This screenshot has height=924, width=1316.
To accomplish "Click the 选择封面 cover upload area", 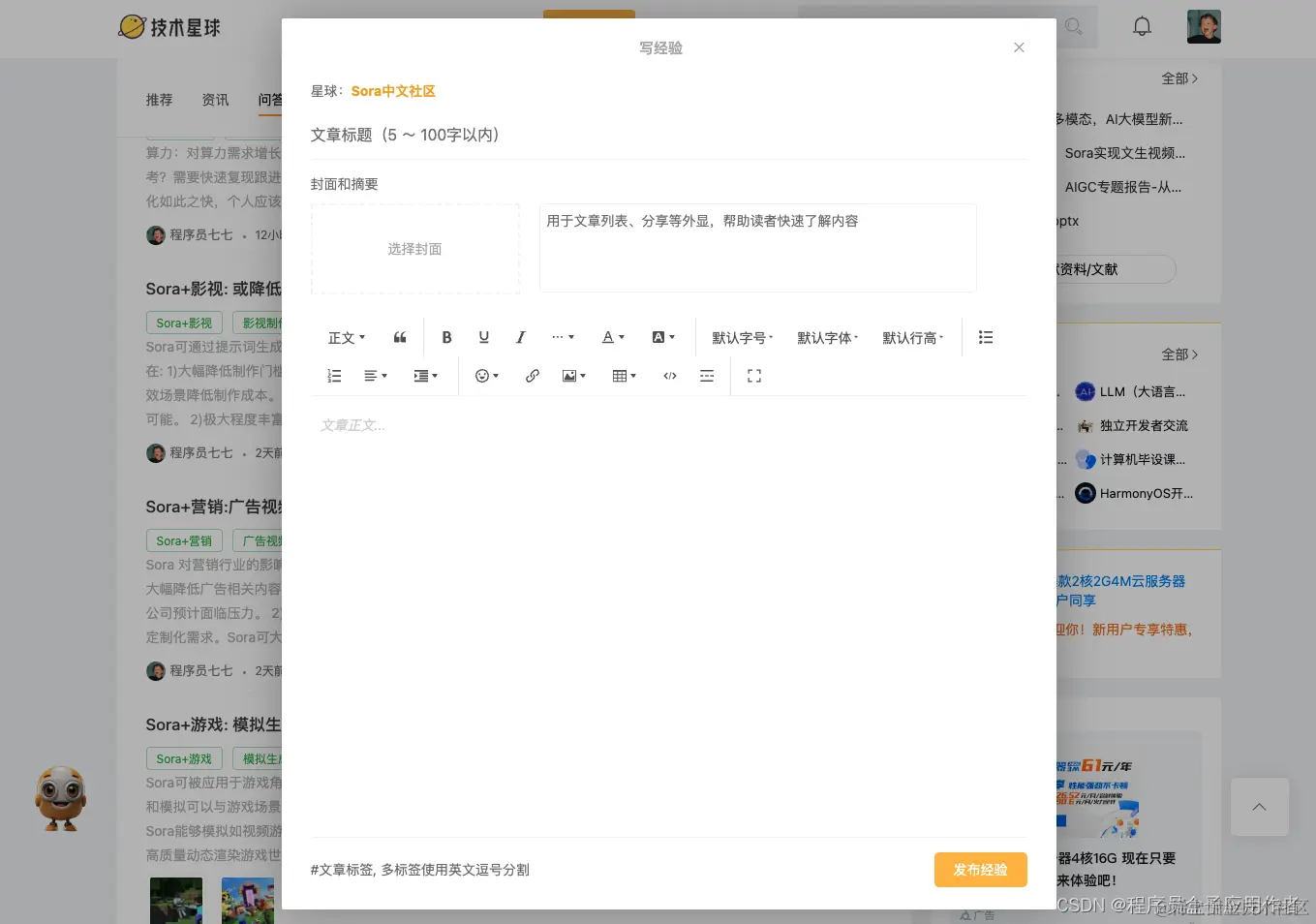I will point(414,249).
